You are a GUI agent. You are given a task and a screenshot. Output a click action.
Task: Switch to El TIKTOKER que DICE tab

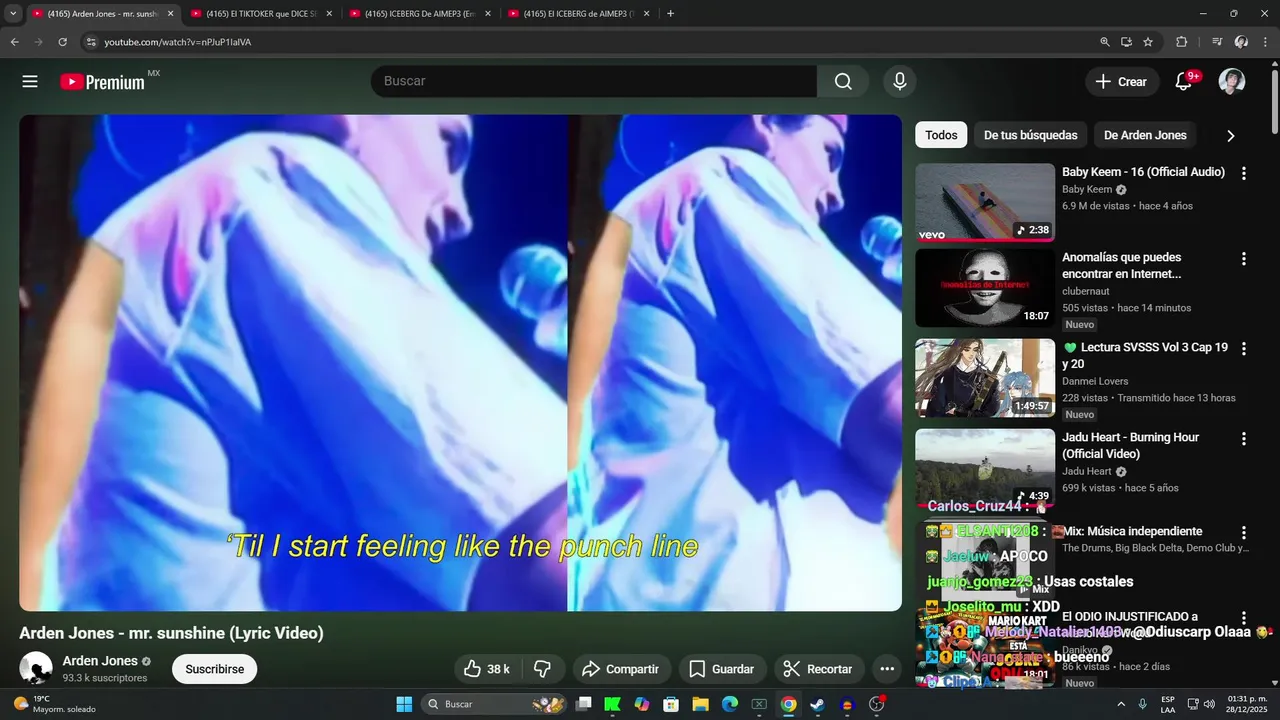[261, 14]
